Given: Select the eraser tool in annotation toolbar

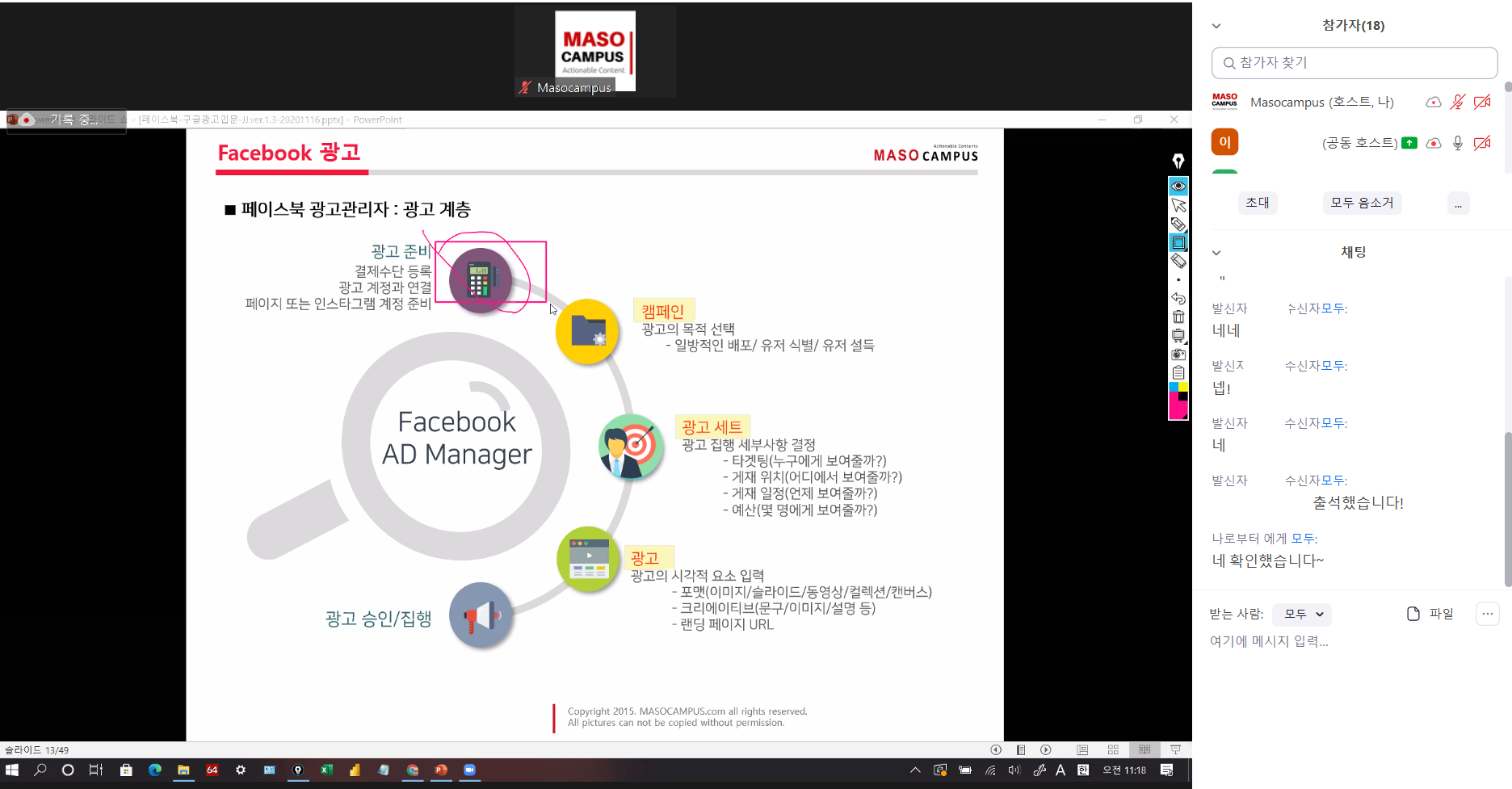Looking at the screenshot, I should tap(1178, 261).
